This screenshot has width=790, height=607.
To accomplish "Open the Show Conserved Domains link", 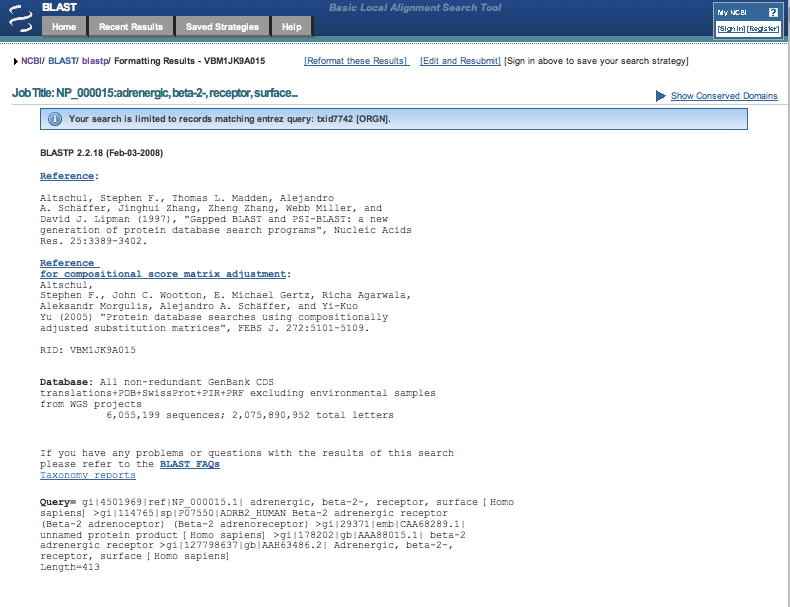I will (724, 96).
